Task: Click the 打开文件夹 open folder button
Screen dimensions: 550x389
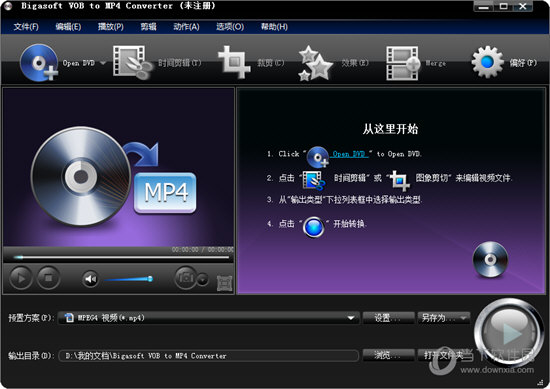Action: 443,355
